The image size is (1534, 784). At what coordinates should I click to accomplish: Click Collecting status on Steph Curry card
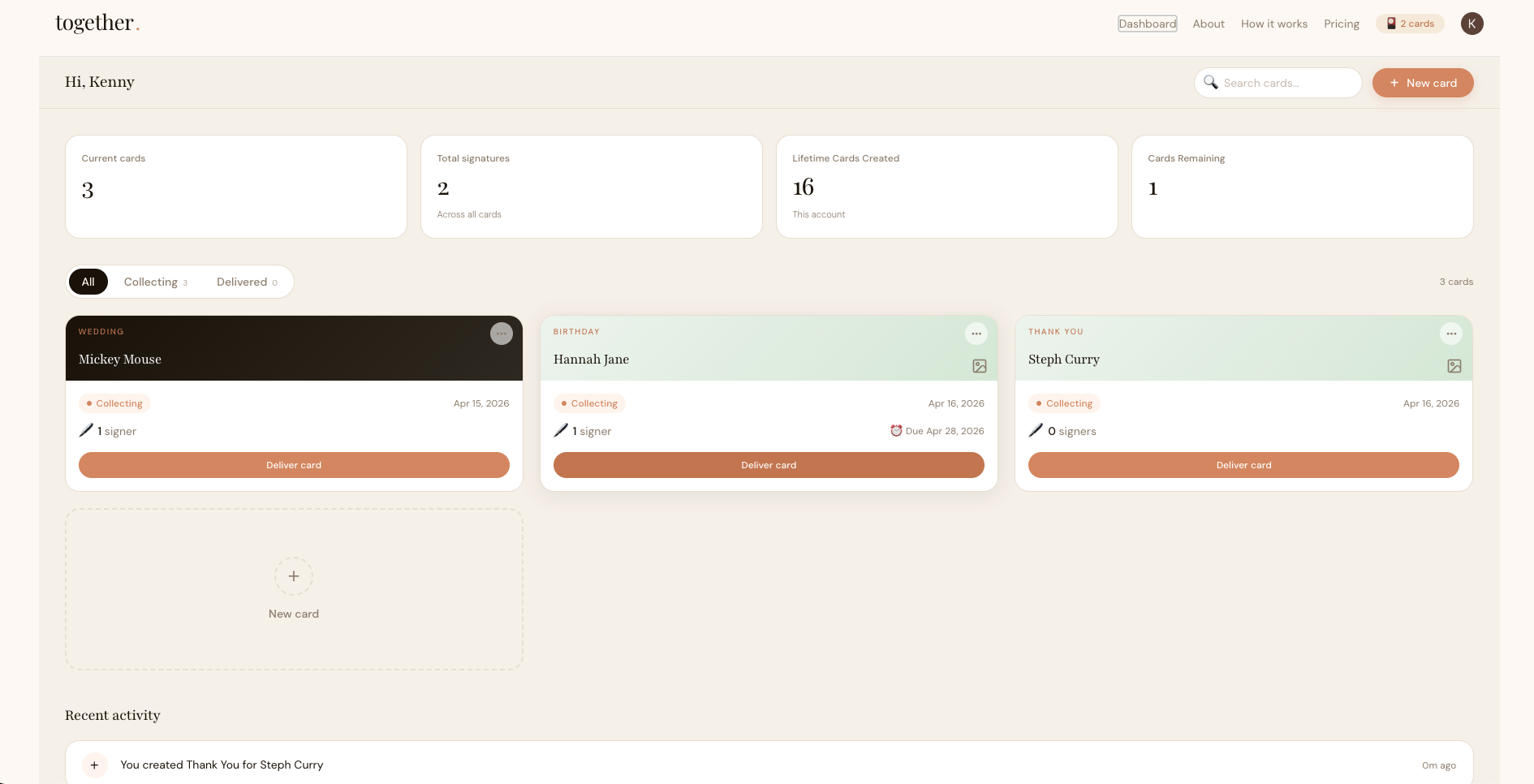1064,403
